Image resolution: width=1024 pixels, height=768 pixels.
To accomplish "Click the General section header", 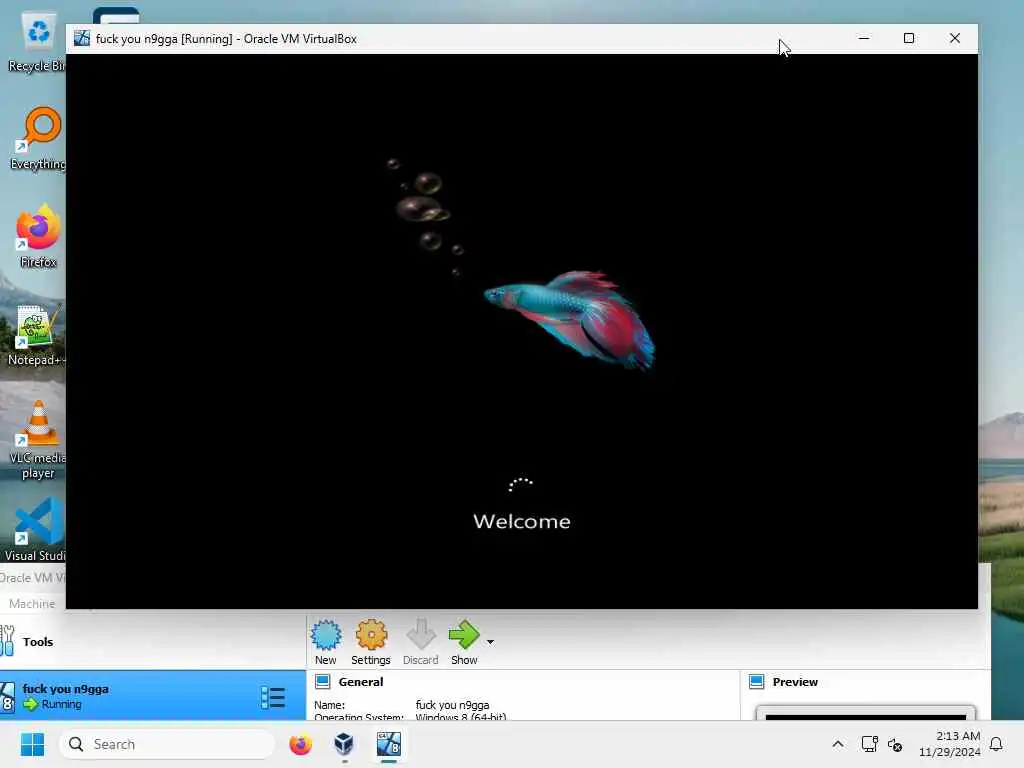I will (360, 682).
